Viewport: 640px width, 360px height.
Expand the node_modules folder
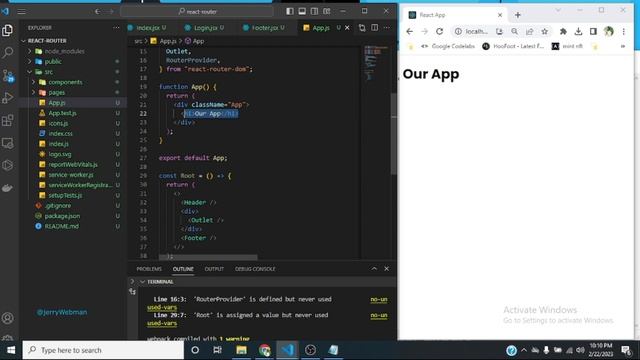point(29,51)
